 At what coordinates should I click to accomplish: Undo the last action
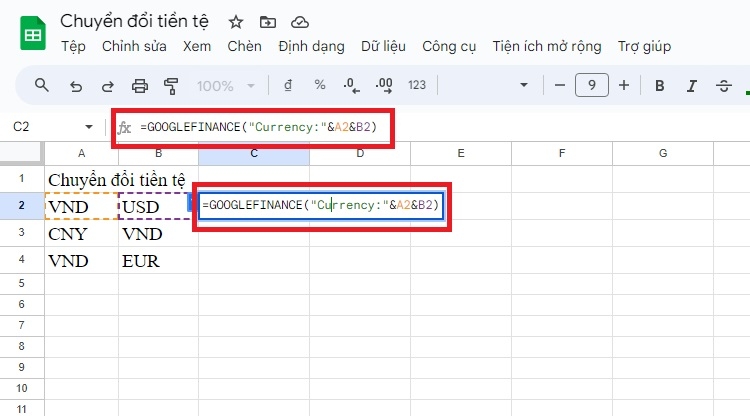click(76, 86)
